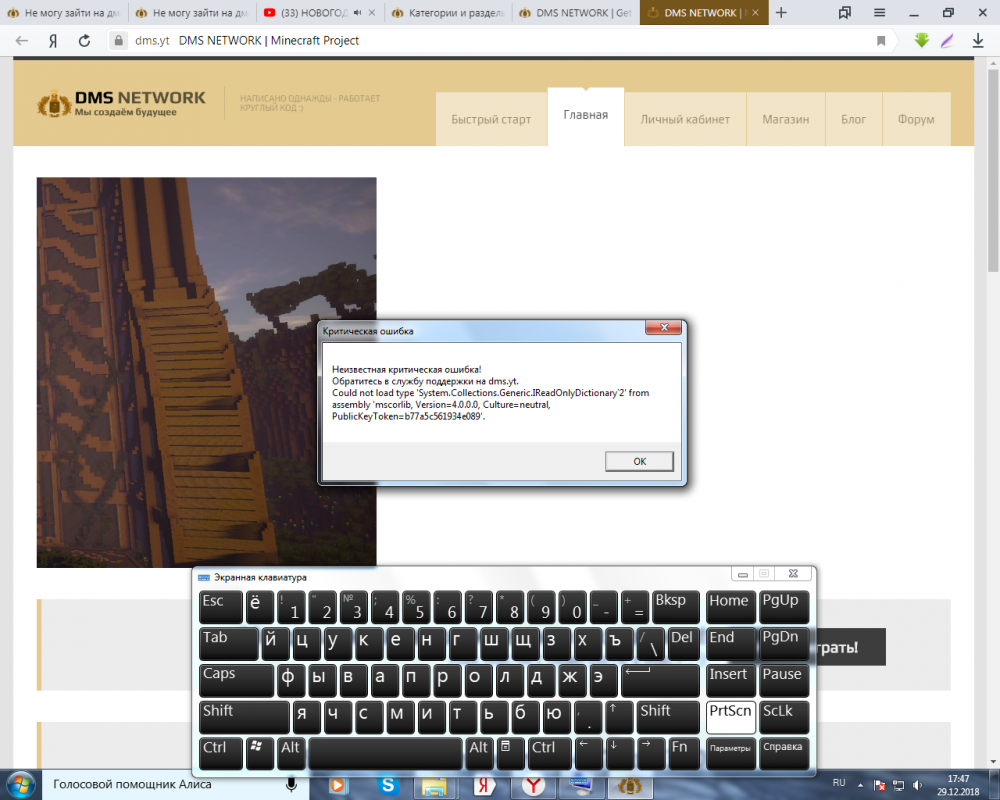Launch Yandex Browser from the taskbar

click(x=533, y=785)
